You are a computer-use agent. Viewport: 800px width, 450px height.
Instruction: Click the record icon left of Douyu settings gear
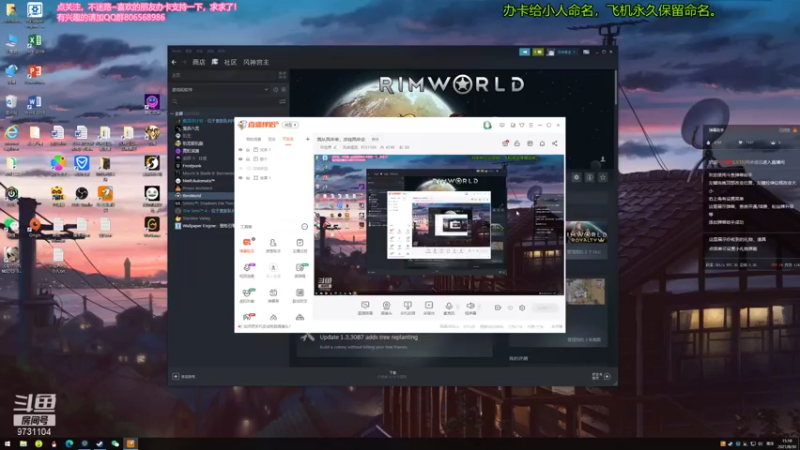tap(497, 308)
